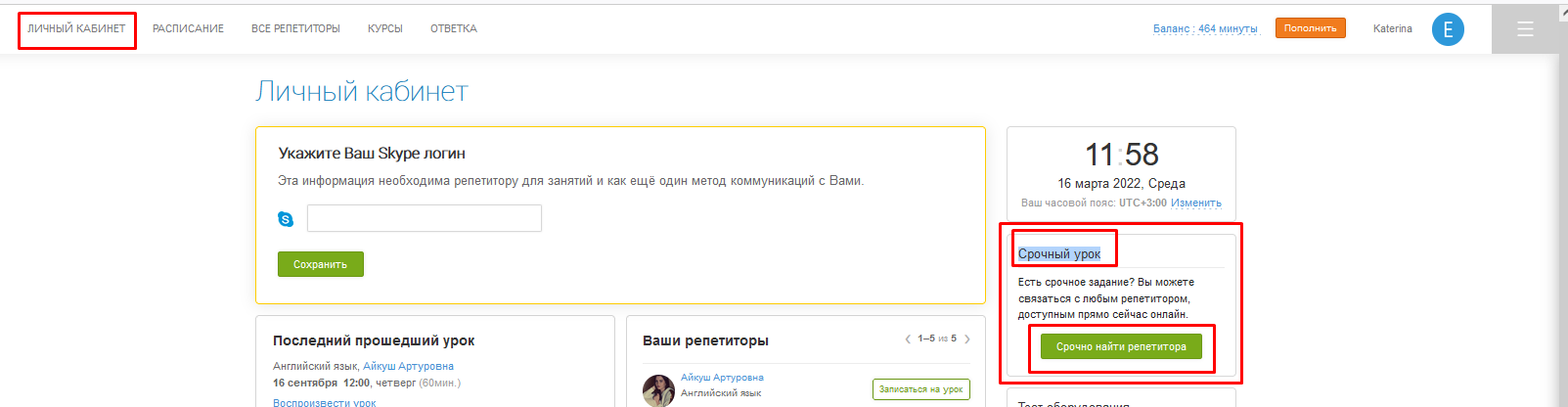The width and height of the screenshot is (1568, 407).
Task: Click the Записаться на урок button
Action: (x=920, y=389)
